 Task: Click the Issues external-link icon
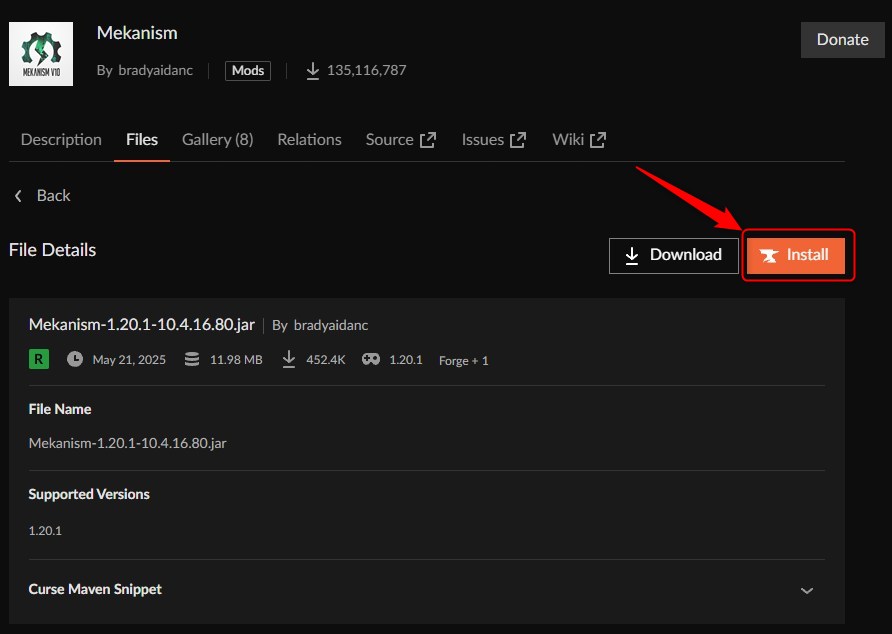click(518, 140)
